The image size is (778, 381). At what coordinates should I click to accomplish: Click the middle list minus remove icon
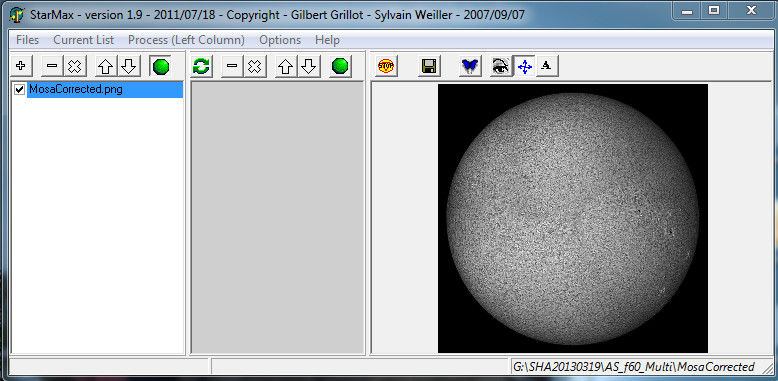tap(232, 66)
